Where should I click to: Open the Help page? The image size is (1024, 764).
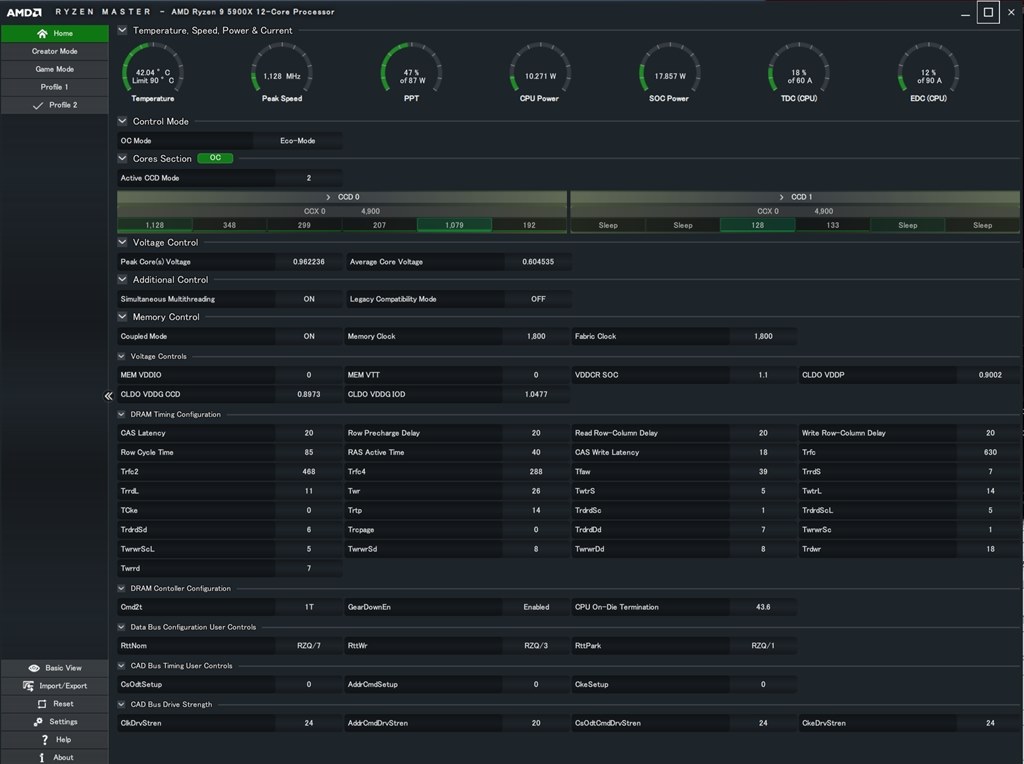[55, 740]
